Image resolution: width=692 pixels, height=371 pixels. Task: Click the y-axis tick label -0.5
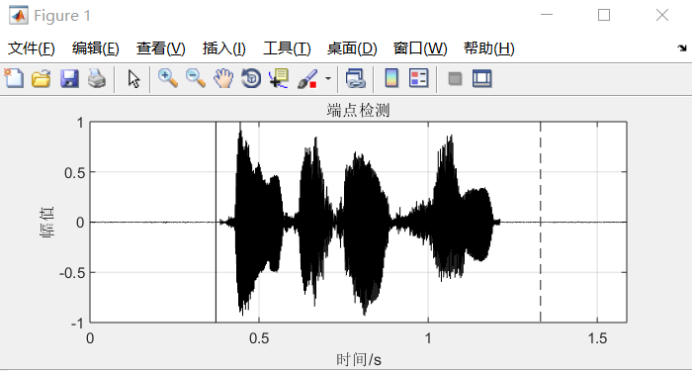pyautogui.click(x=71, y=273)
